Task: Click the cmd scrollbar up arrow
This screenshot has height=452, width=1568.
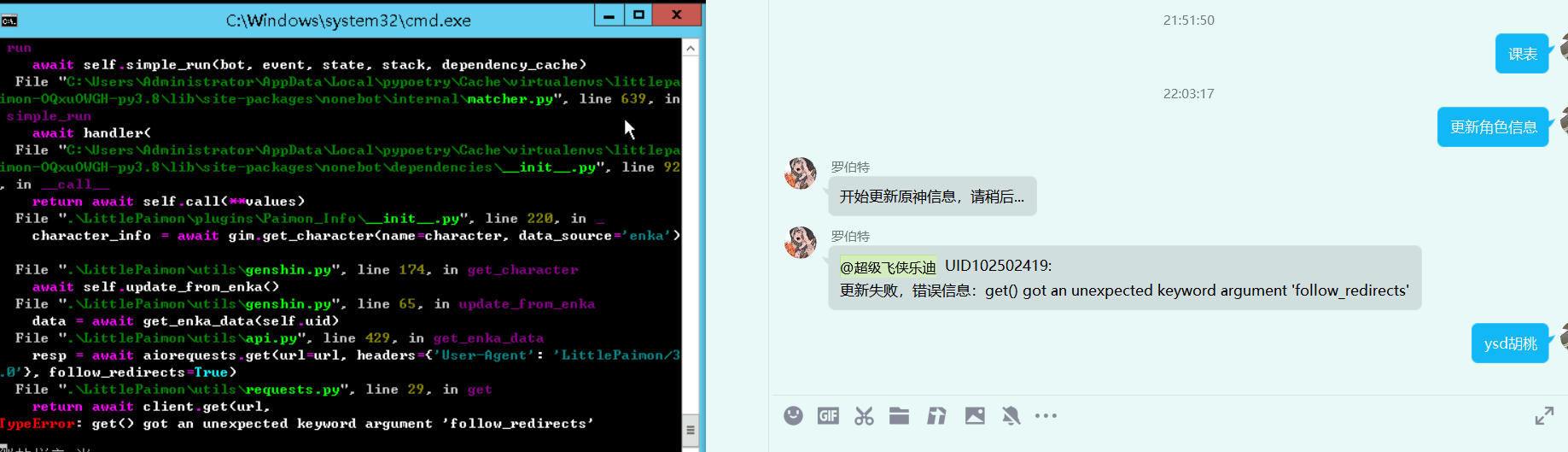Action: 691,49
